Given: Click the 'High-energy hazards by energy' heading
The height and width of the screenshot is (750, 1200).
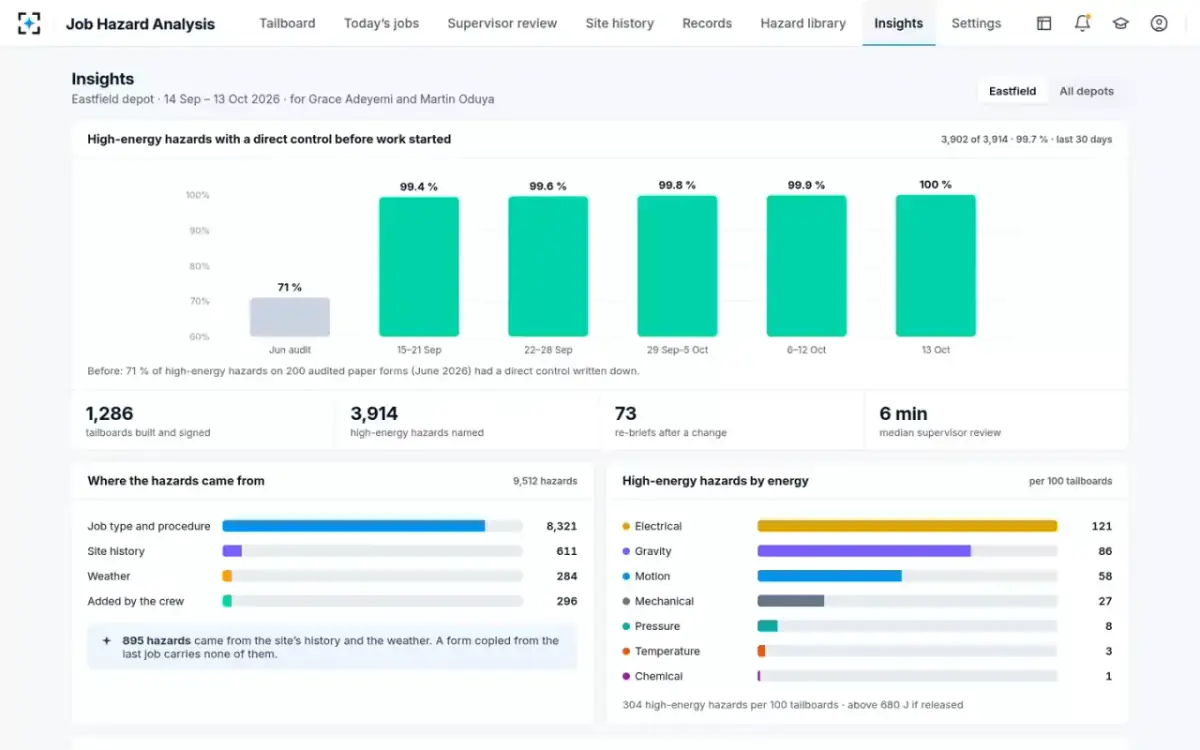Looking at the screenshot, I should (x=715, y=481).
